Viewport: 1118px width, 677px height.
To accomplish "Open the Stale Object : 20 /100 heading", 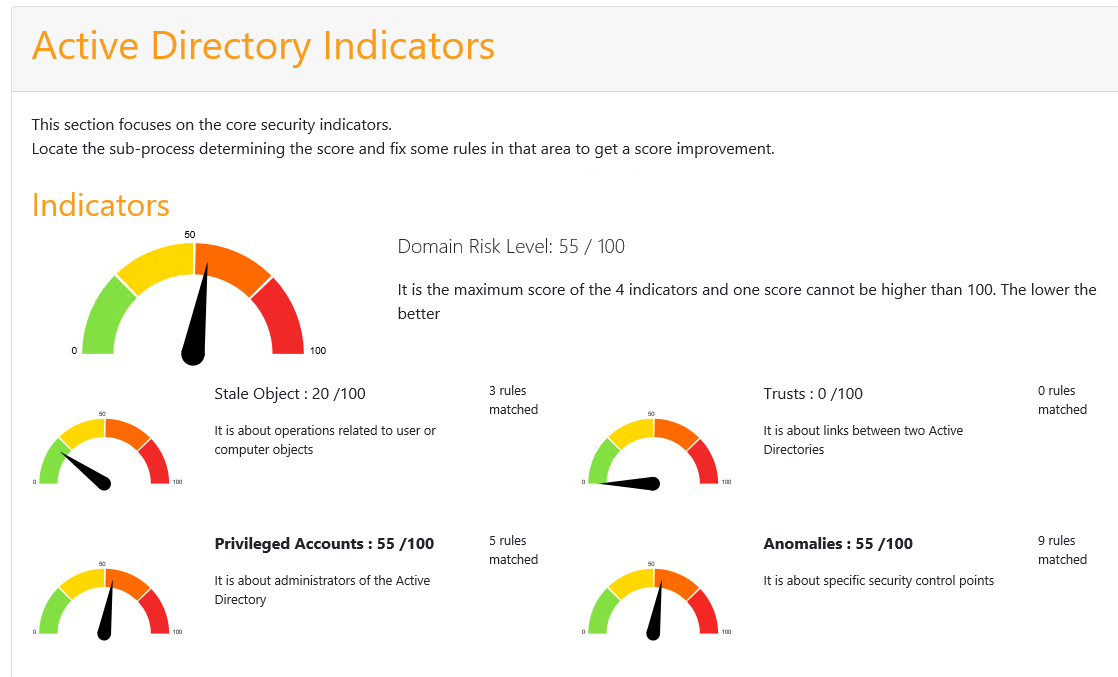I will [x=290, y=394].
